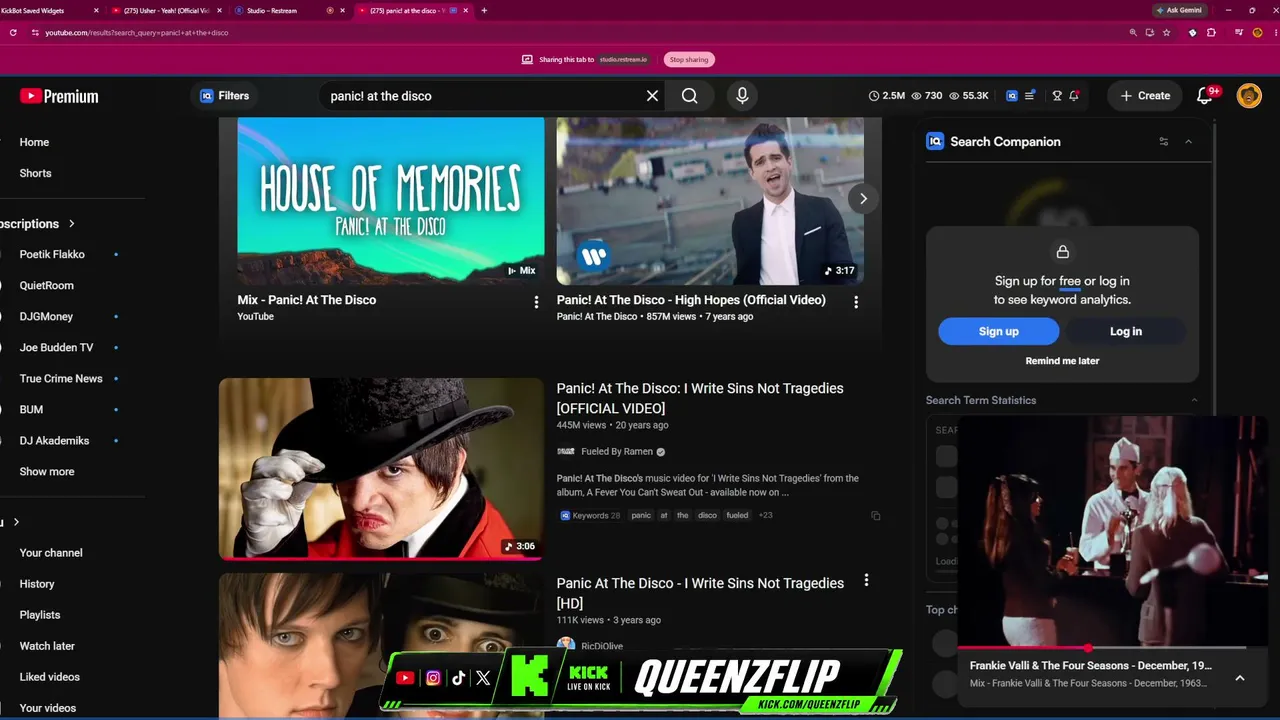Screen dimensions: 1280x720
Task: Click the zoom magnifier icon in address bar
Action: tap(1133, 33)
